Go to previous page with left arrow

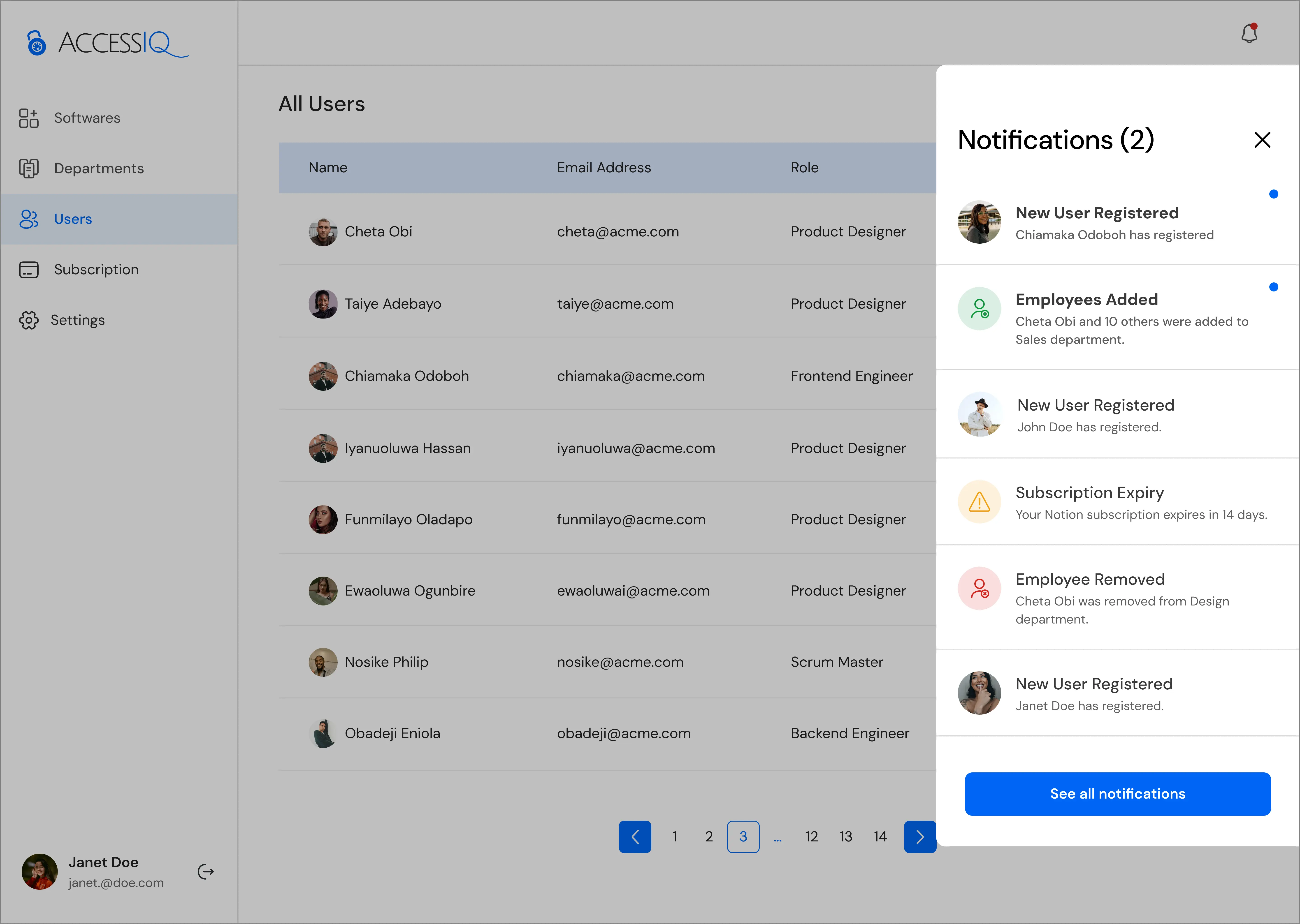click(635, 836)
